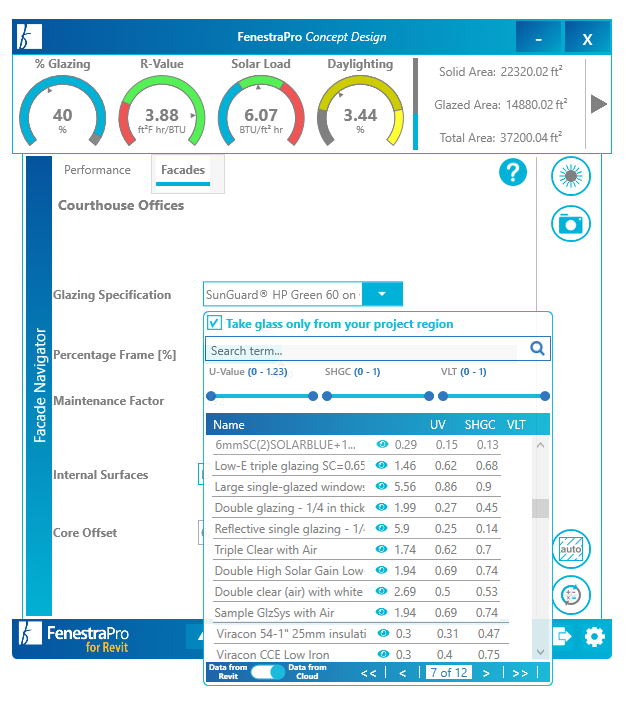Click the SHGC slider right handle
Image resolution: width=629 pixels, height=709 pixels.
point(429,396)
